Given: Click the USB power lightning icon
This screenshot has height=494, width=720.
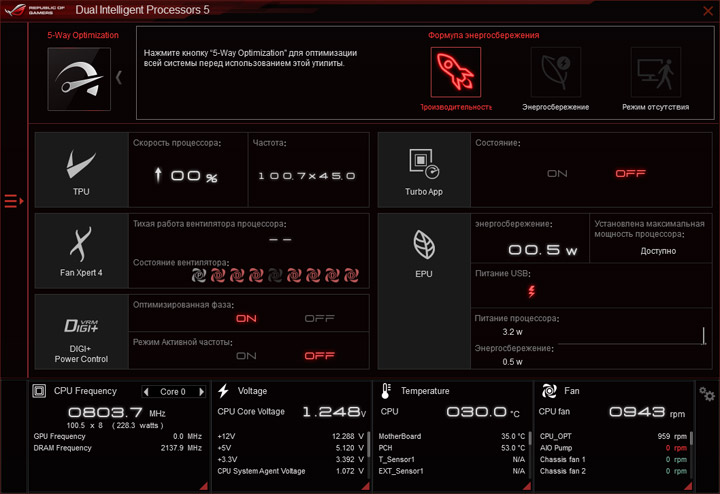Looking at the screenshot, I should click(x=531, y=291).
